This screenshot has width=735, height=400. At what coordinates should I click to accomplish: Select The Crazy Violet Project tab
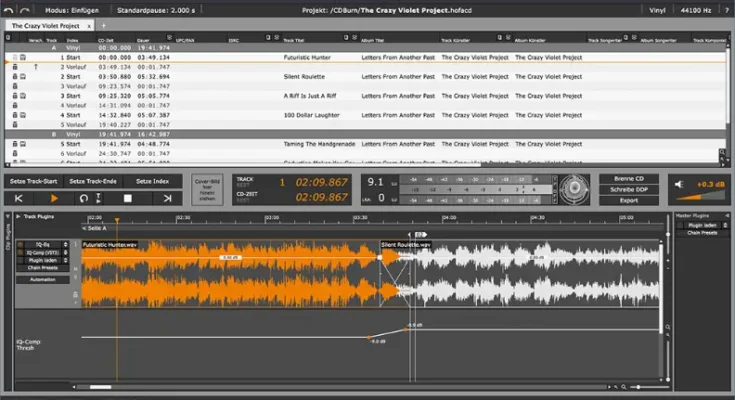coord(44,24)
